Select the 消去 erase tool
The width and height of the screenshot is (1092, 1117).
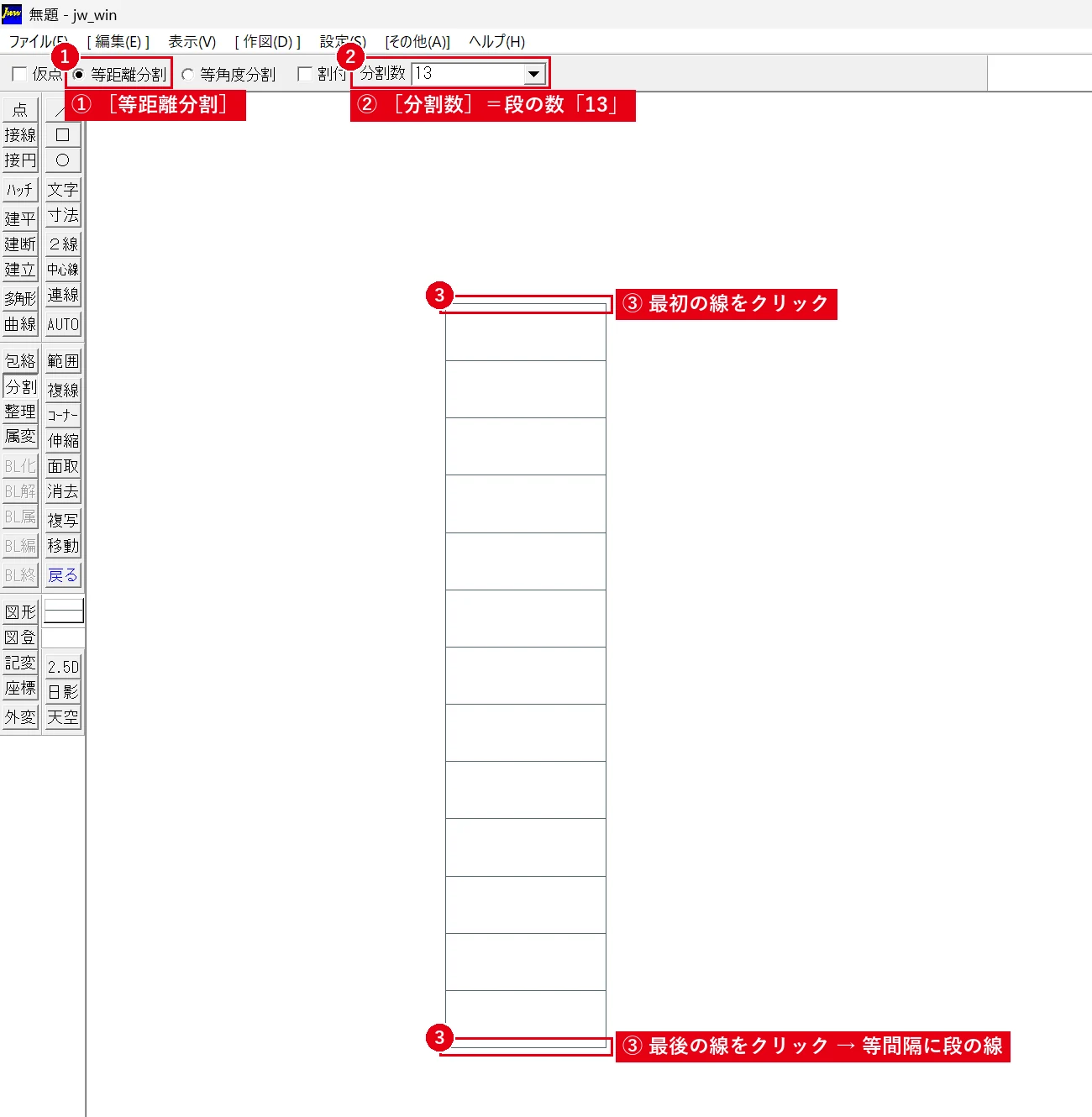pyautogui.click(x=63, y=491)
